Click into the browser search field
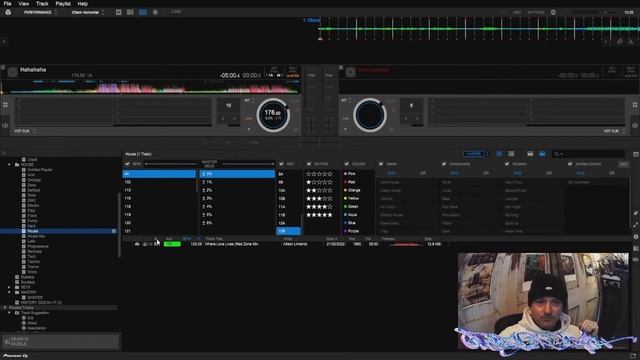Image resolution: width=640 pixels, height=360 pixels. pyautogui.click(x=588, y=154)
